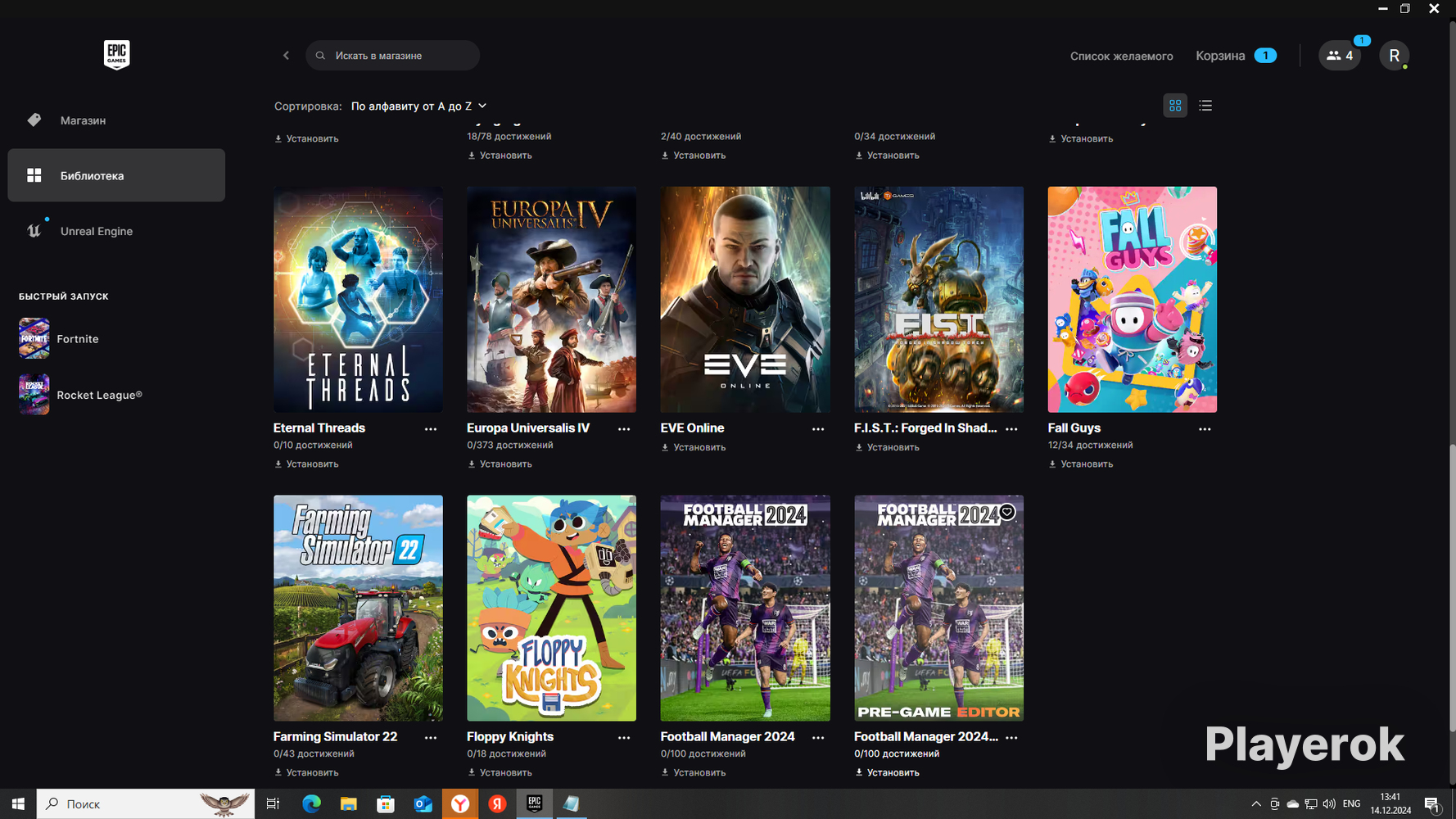Open the red Yandex icon in taskbar
Image resolution: width=1456 pixels, height=819 pixels.
(497, 804)
